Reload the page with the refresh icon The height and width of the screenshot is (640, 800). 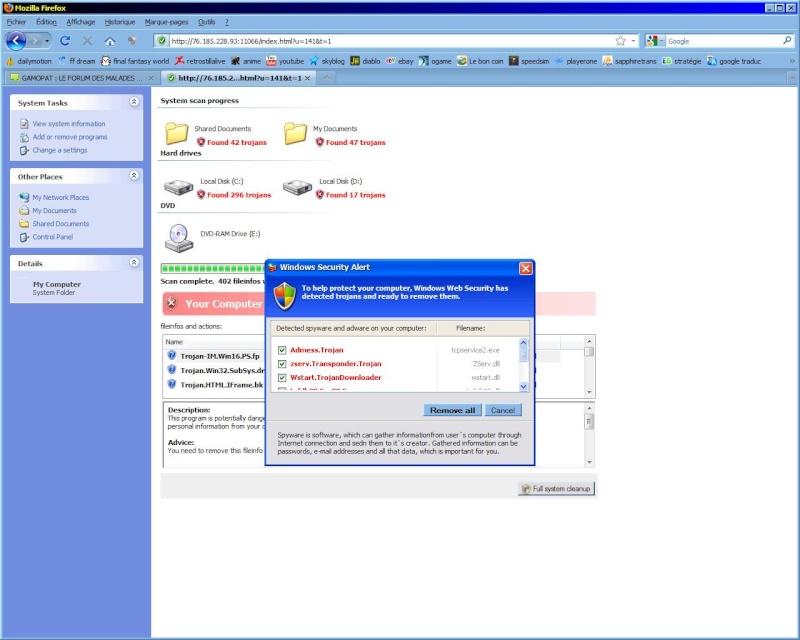(x=65, y=41)
